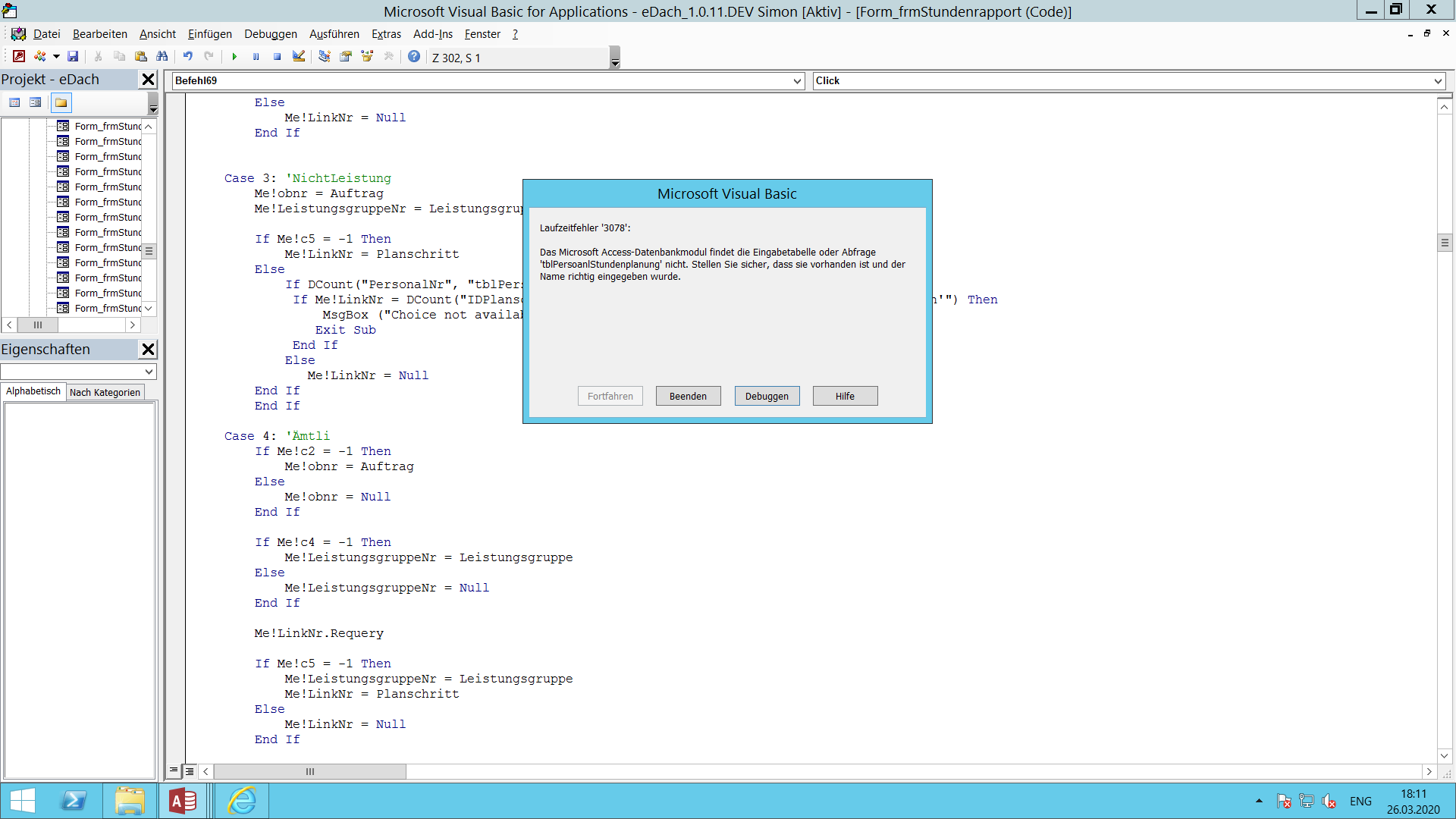Open the Ansicht menu
Screen dimensions: 1456x819
pos(158,34)
